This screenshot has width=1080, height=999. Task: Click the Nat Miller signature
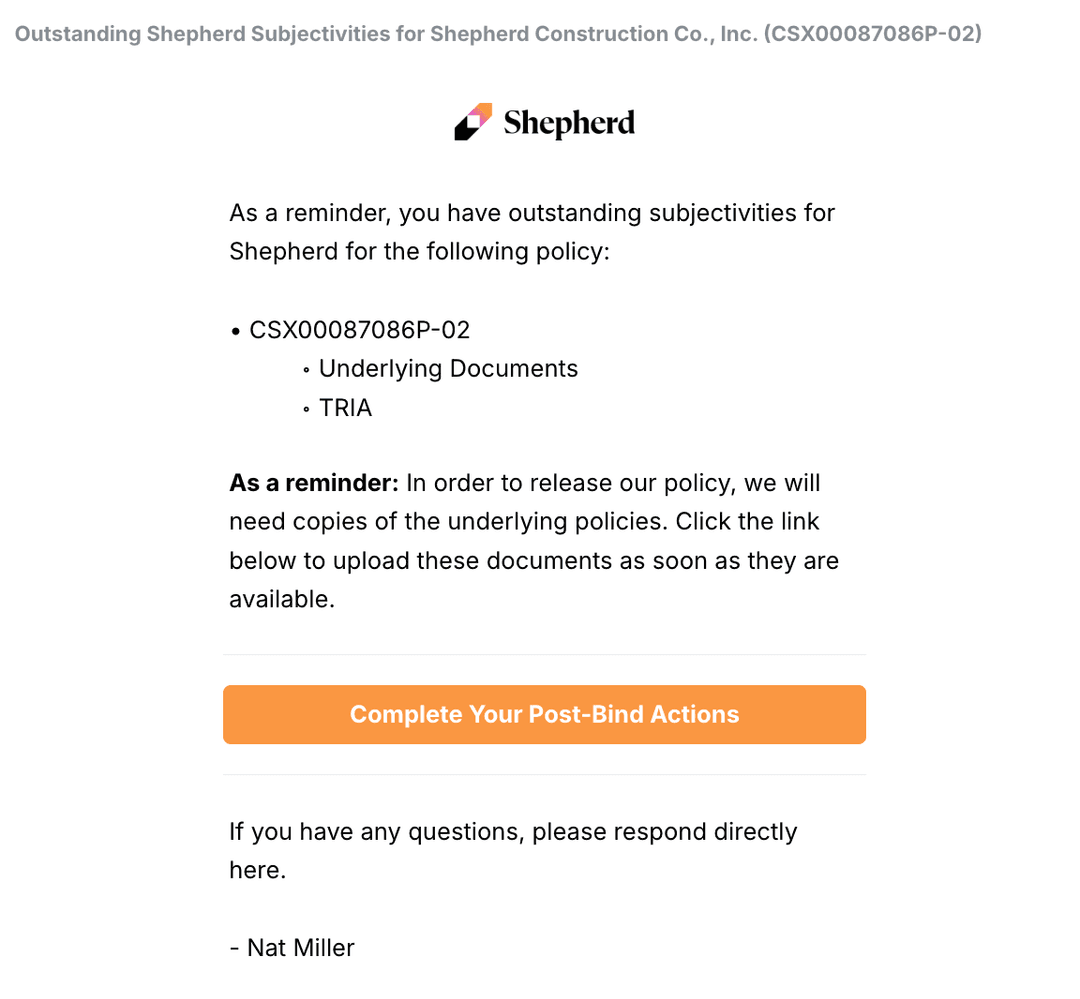tap(300, 947)
